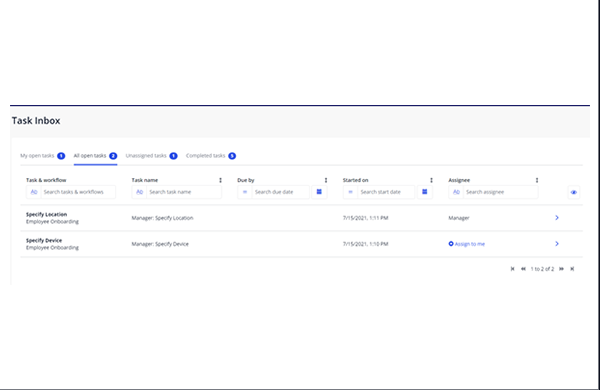This screenshot has height=390, width=600.
Task: Click the Assign to me link
Action: (467, 244)
